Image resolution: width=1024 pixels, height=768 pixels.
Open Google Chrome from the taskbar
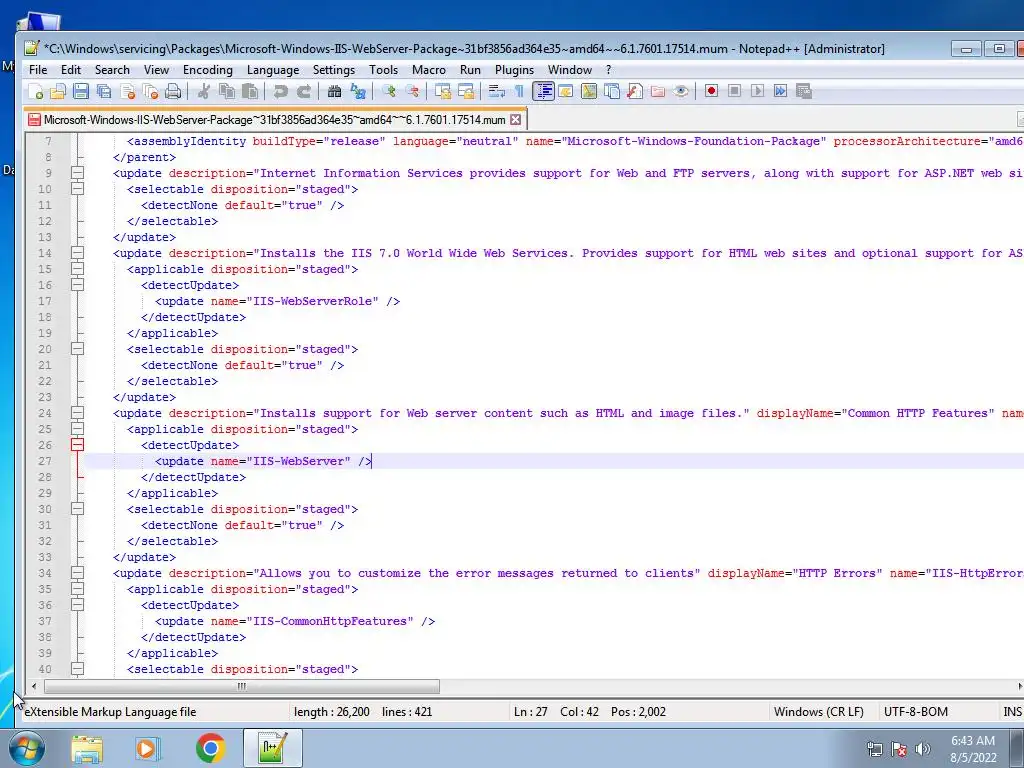tap(210, 748)
